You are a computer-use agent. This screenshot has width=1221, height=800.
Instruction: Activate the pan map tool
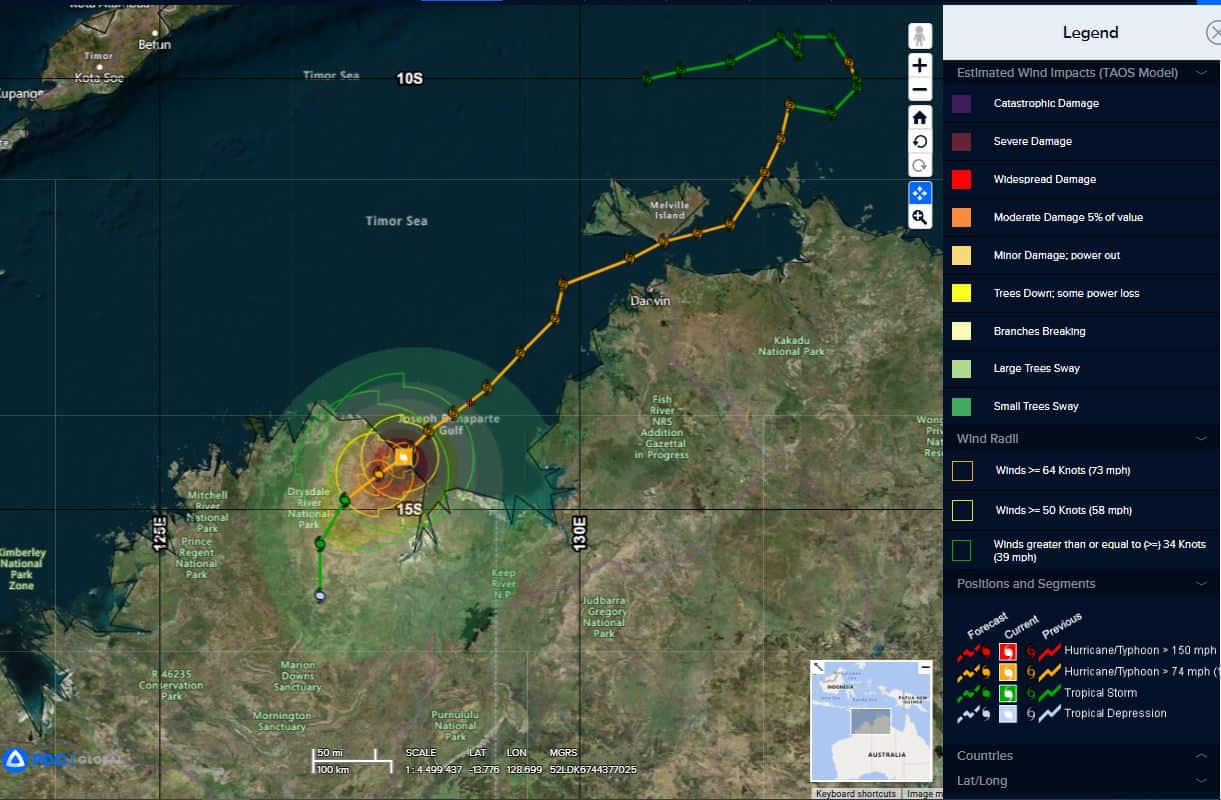(x=920, y=192)
